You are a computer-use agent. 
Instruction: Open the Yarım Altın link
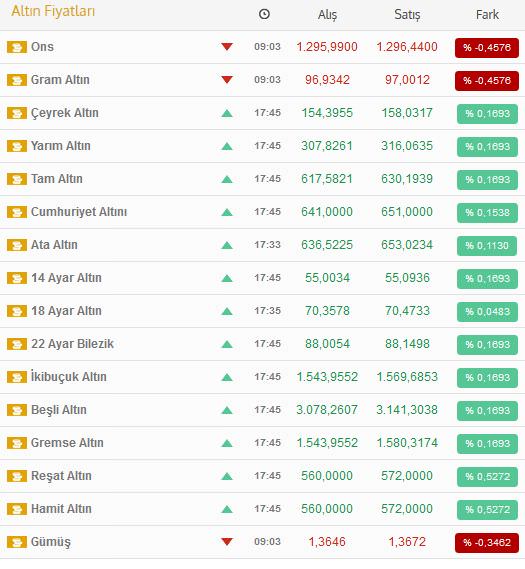(x=61, y=146)
